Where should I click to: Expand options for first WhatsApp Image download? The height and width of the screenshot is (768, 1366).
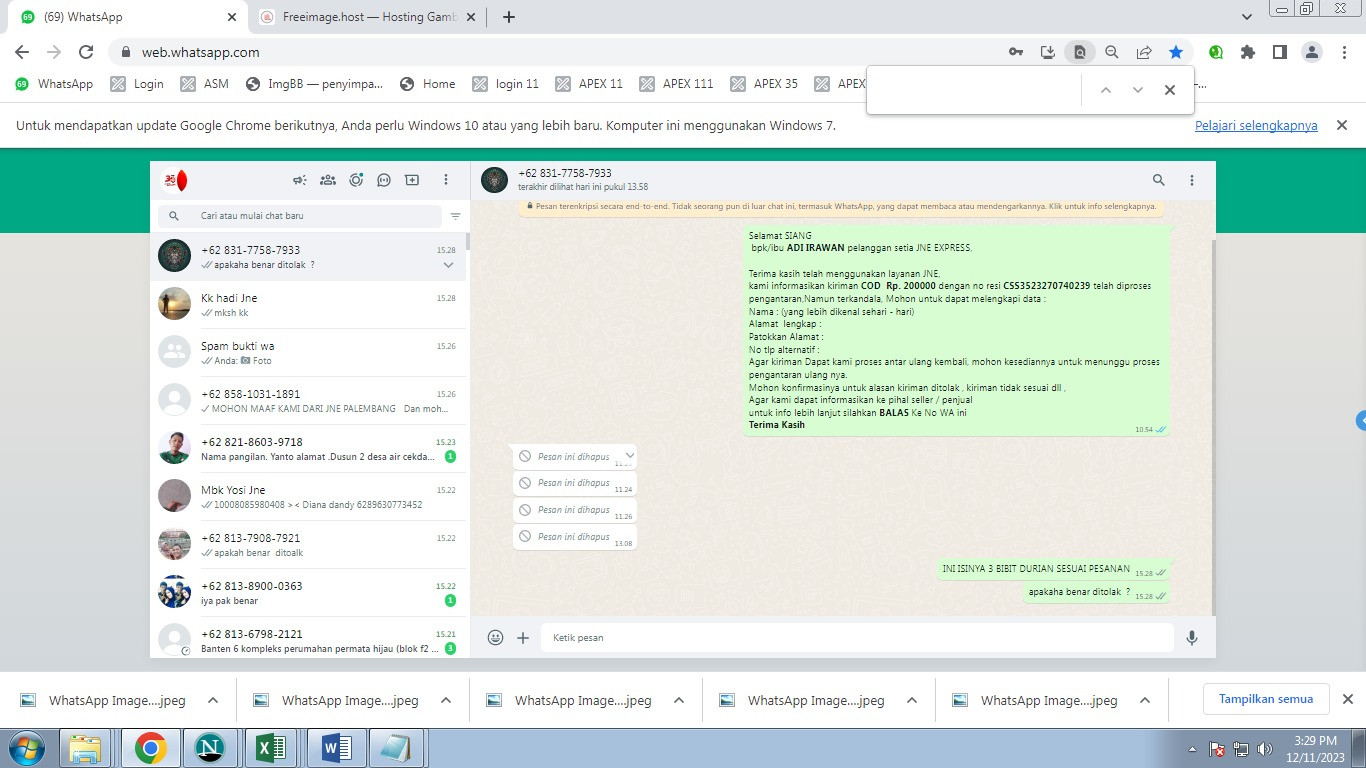[x=212, y=700]
